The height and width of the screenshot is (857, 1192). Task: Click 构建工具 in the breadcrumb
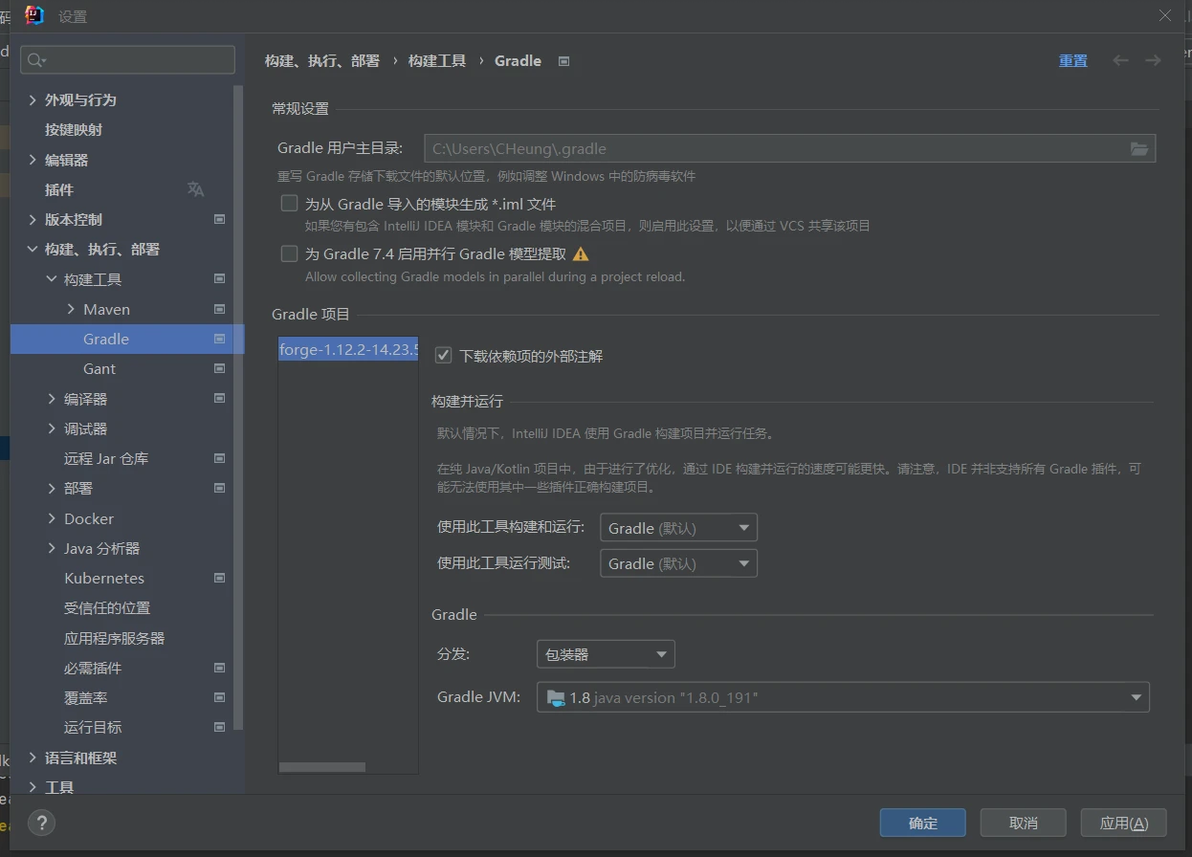pyautogui.click(x=437, y=61)
